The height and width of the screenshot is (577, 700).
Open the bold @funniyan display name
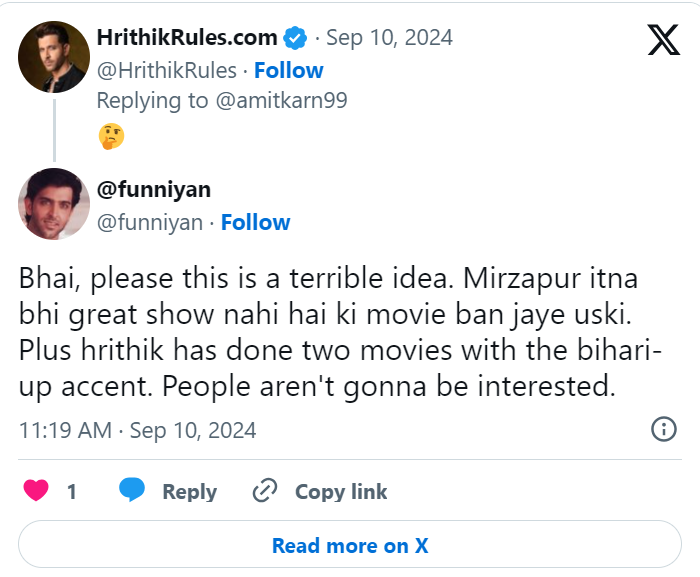[x=154, y=190]
